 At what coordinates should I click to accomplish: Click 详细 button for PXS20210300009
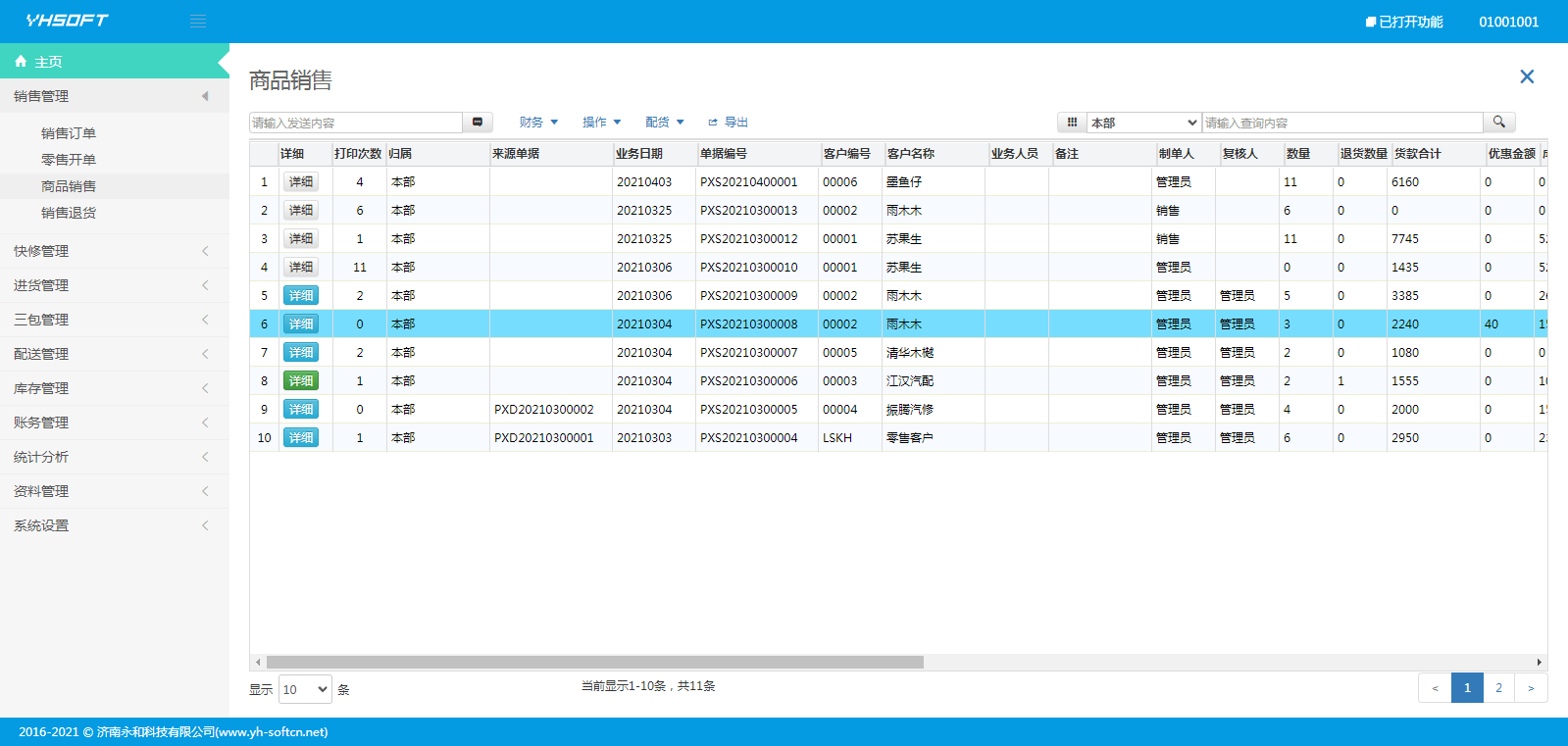301,295
